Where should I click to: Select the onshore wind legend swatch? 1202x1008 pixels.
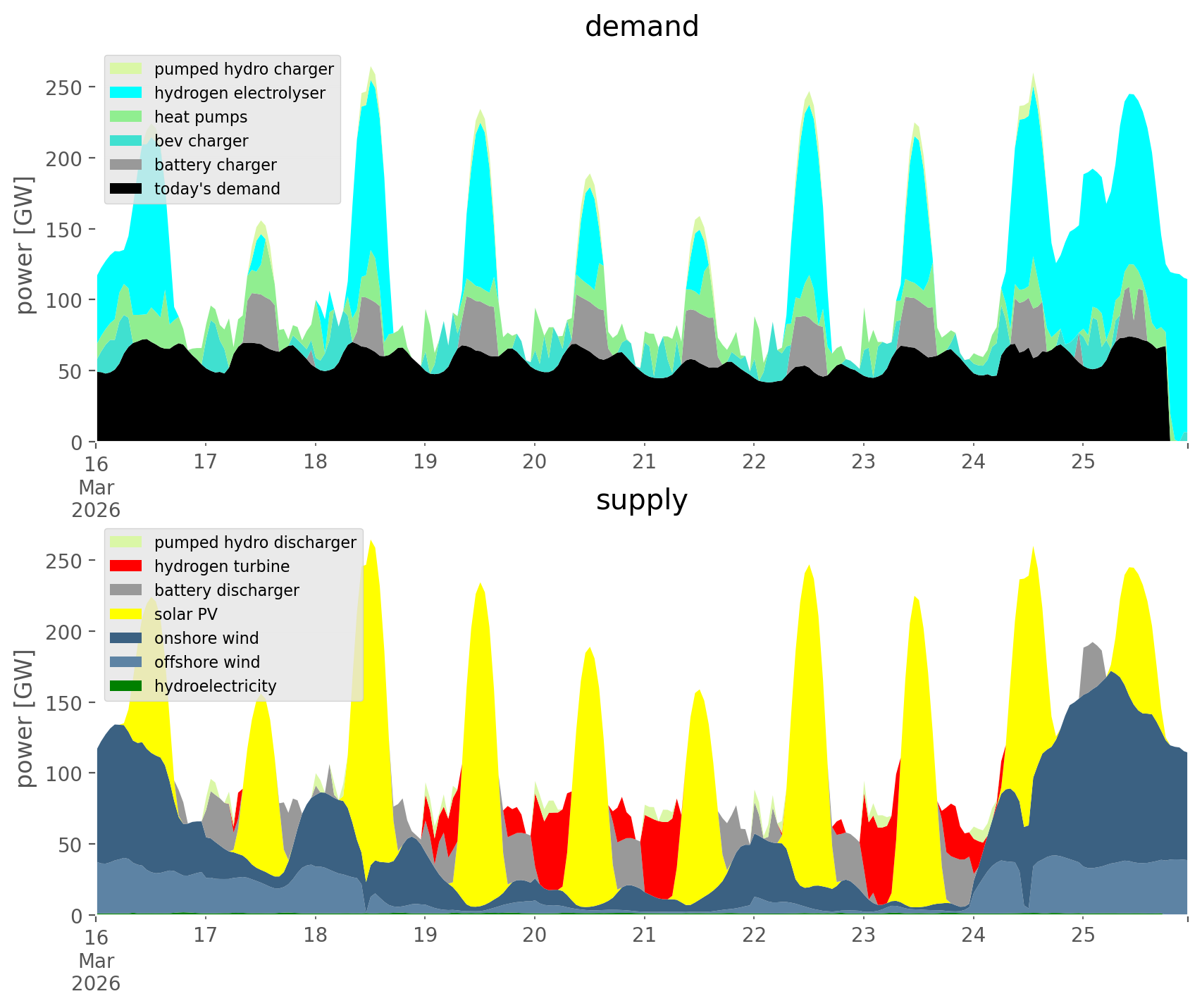126,638
